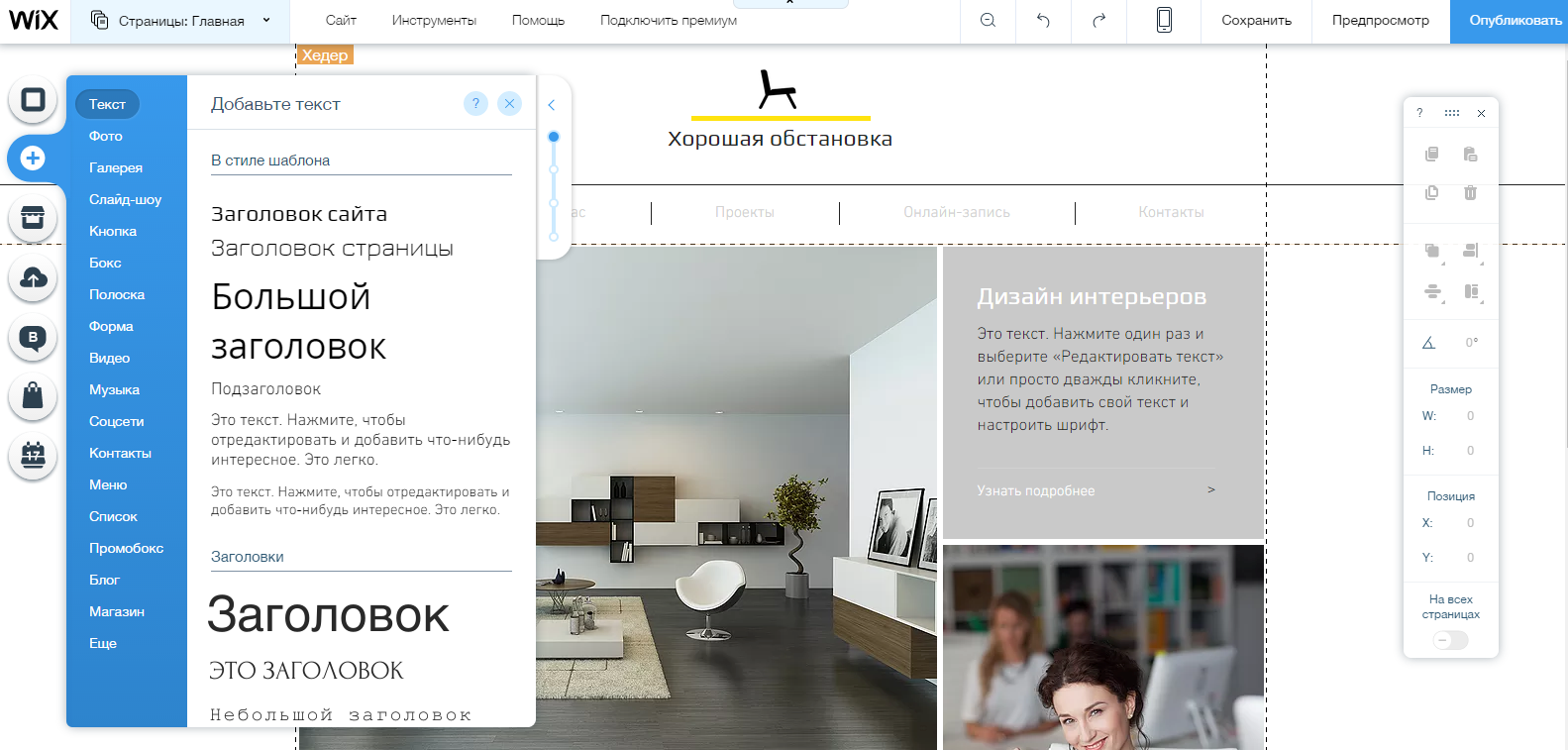The image size is (1568, 750).
Task: Click the rotation degrees field
Action: tap(1471, 343)
